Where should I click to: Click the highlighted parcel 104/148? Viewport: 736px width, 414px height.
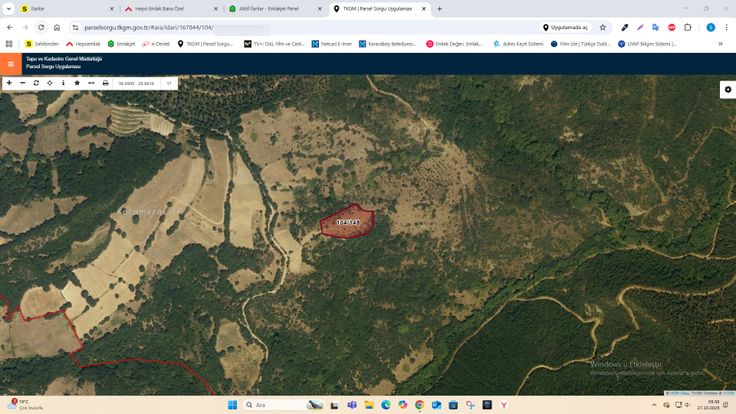coord(347,222)
